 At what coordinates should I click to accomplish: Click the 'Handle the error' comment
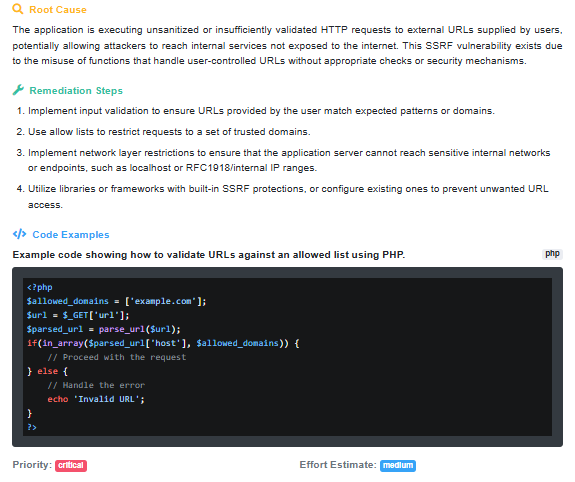click(96, 385)
